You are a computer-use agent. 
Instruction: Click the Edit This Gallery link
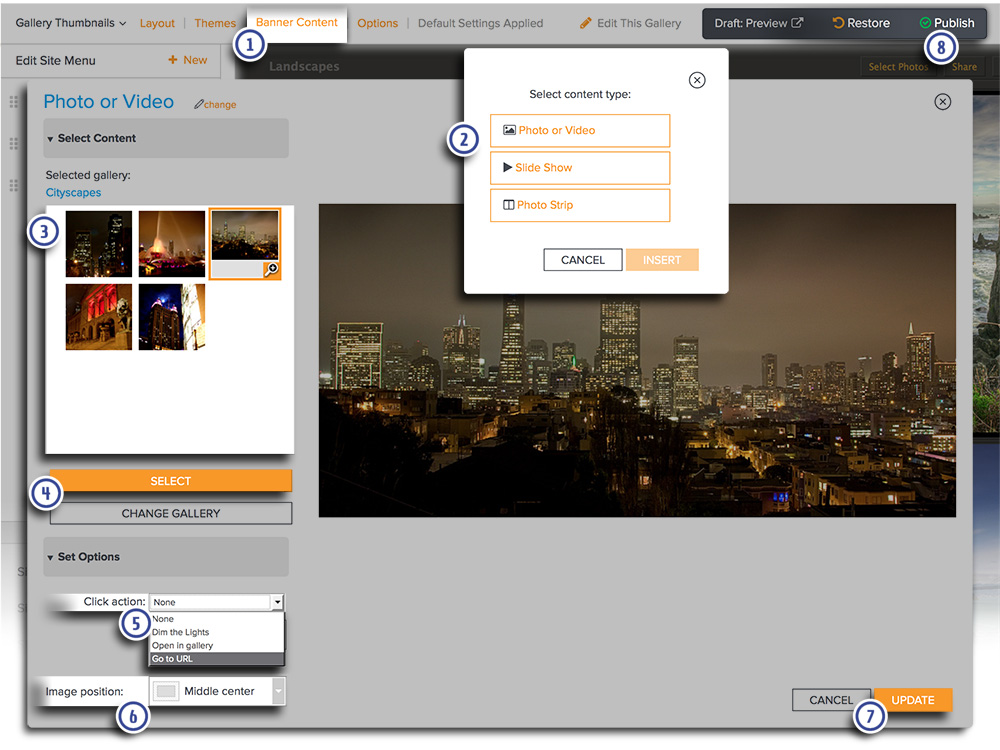point(638,23)
